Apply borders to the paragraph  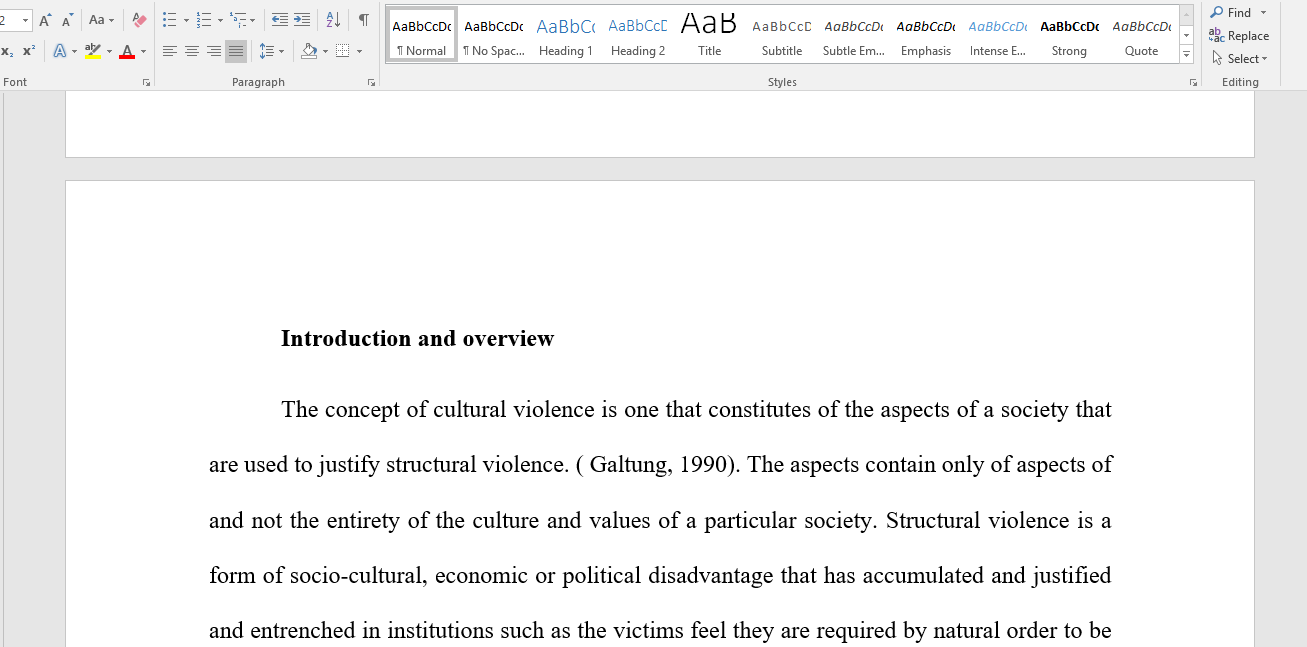pyautogui.click(x=342, y=51)
